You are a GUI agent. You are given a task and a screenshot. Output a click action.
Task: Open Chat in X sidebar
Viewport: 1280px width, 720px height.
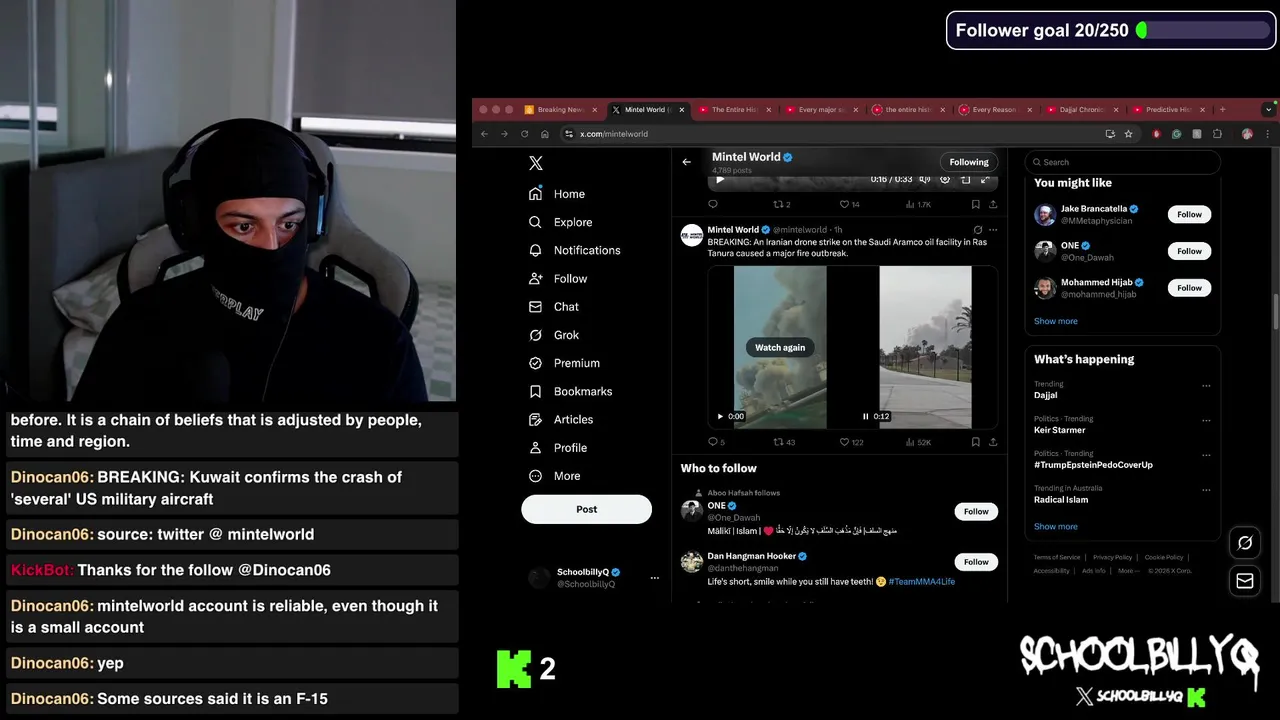click(553, 307)
